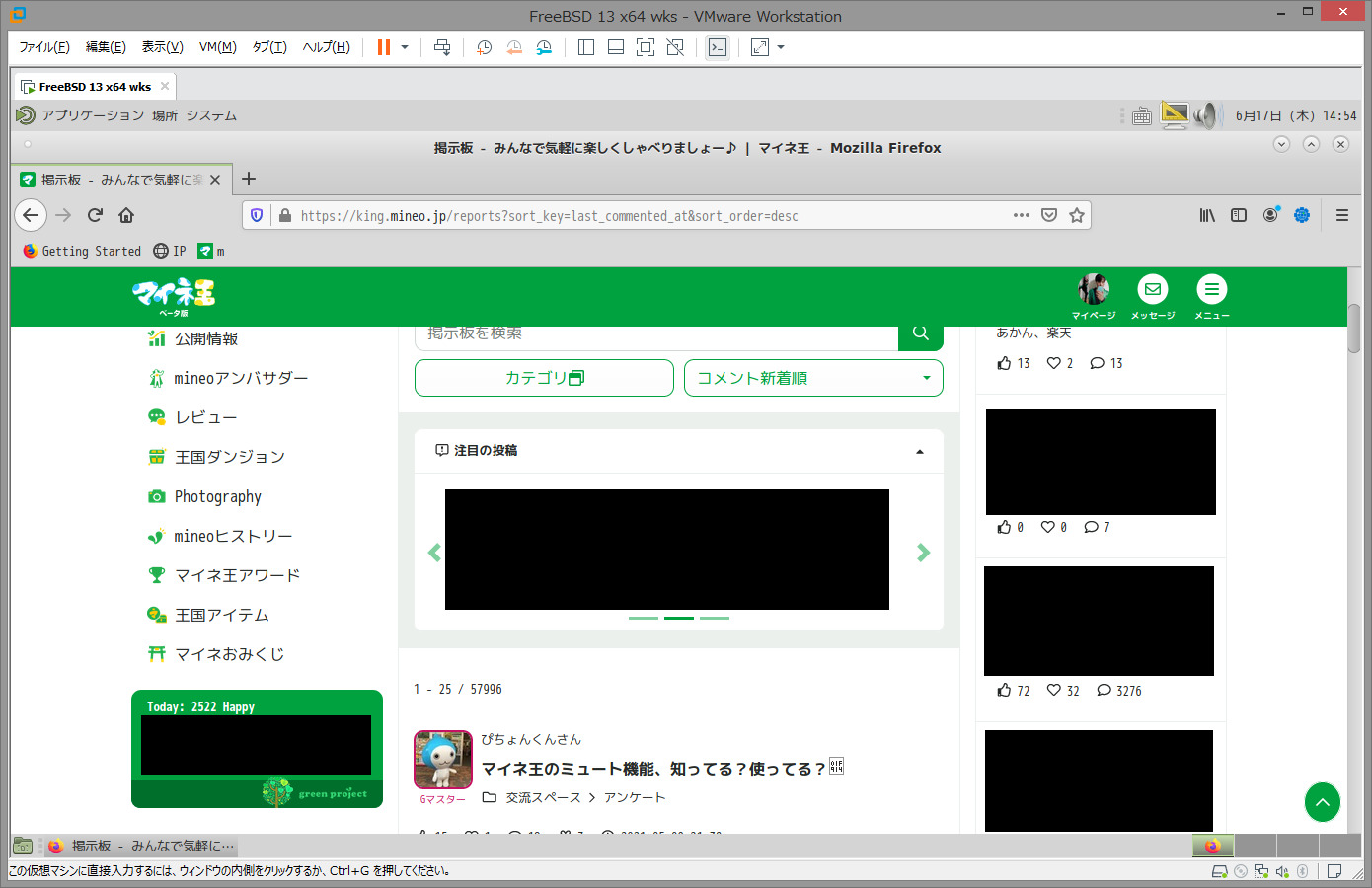Click the Firefox reload page button
The width and height of the screenshot is (1372, 888).
(96, 215)
